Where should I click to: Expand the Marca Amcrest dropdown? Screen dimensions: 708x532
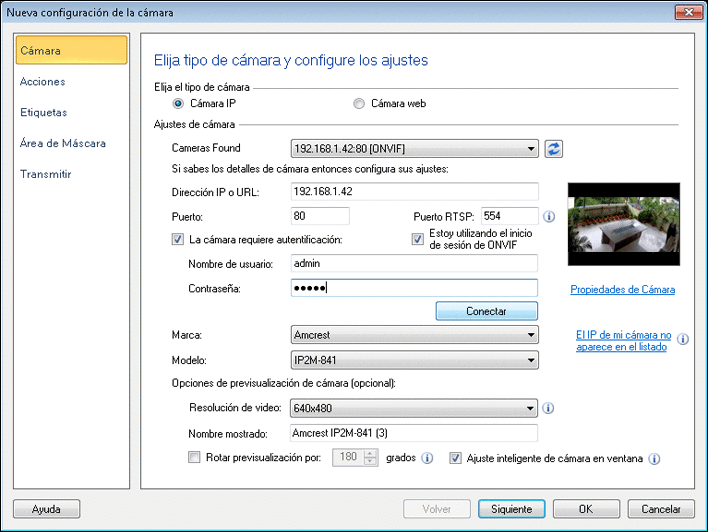[x=414, y=336]
